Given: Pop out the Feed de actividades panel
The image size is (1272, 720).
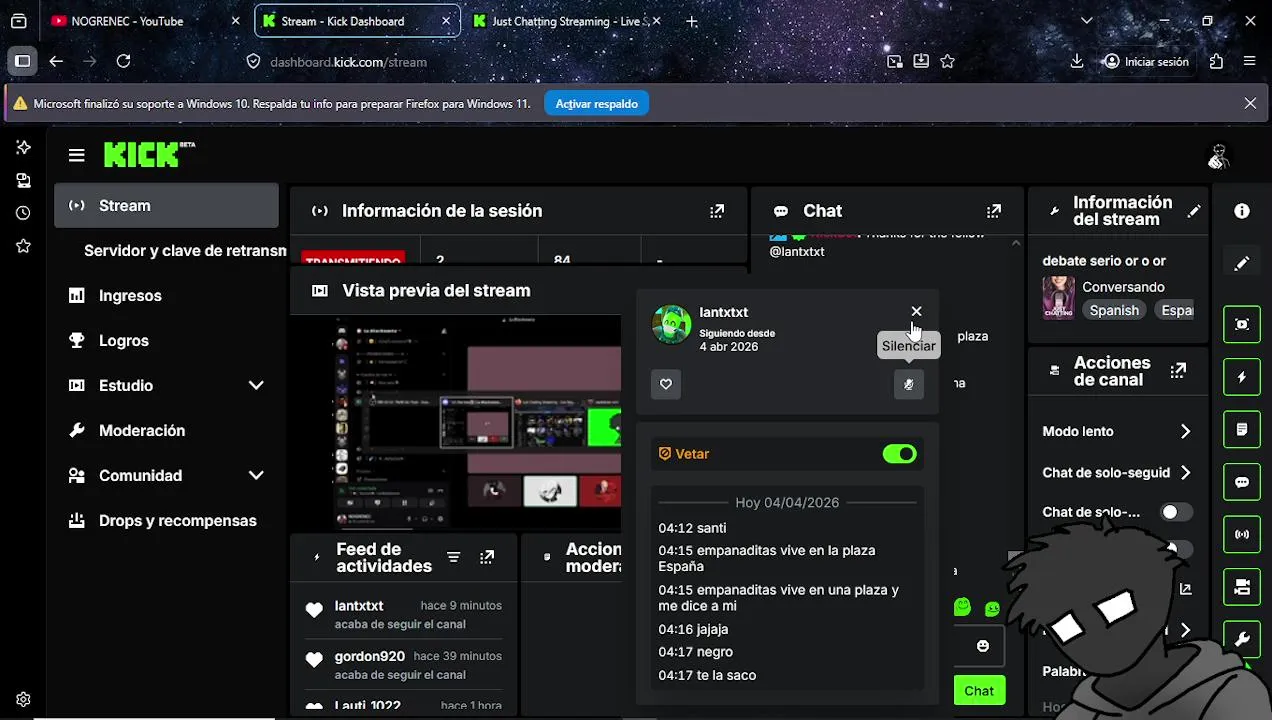Looking at the screenshot, I should [x=487, y=557].
